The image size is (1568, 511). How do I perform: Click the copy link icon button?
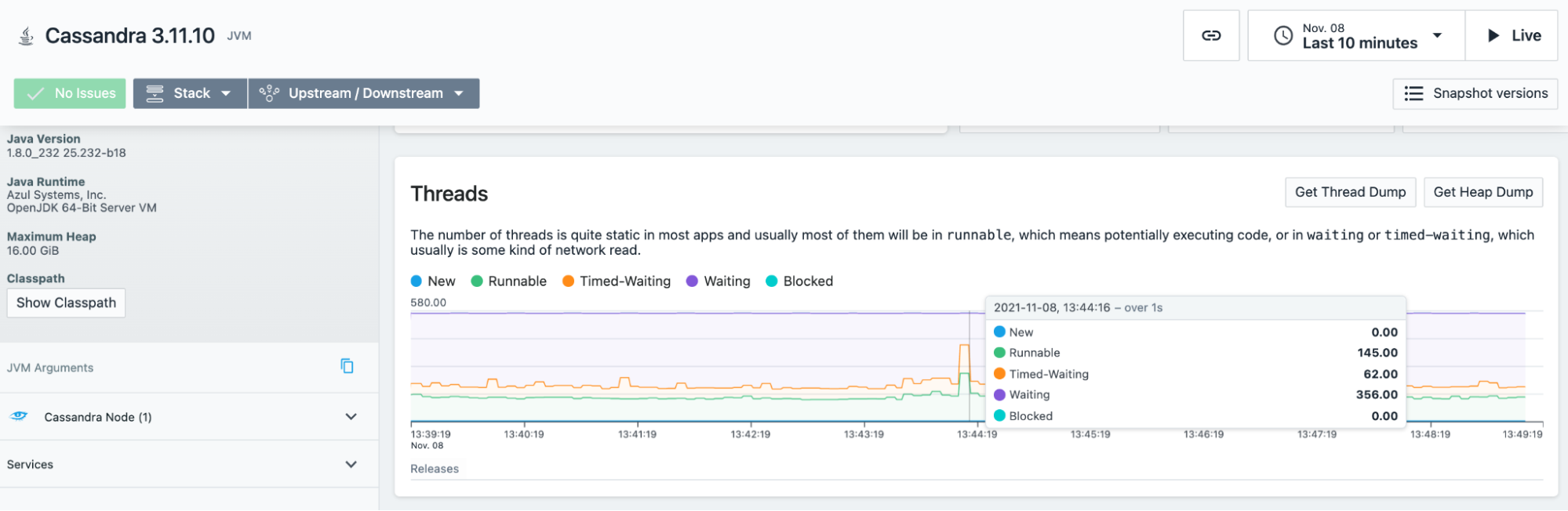click(1210, 35)
